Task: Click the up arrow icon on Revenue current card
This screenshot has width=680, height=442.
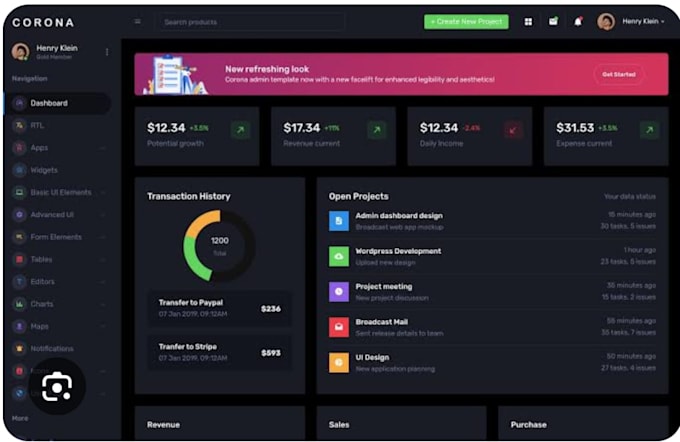Action: click(377, 130)
